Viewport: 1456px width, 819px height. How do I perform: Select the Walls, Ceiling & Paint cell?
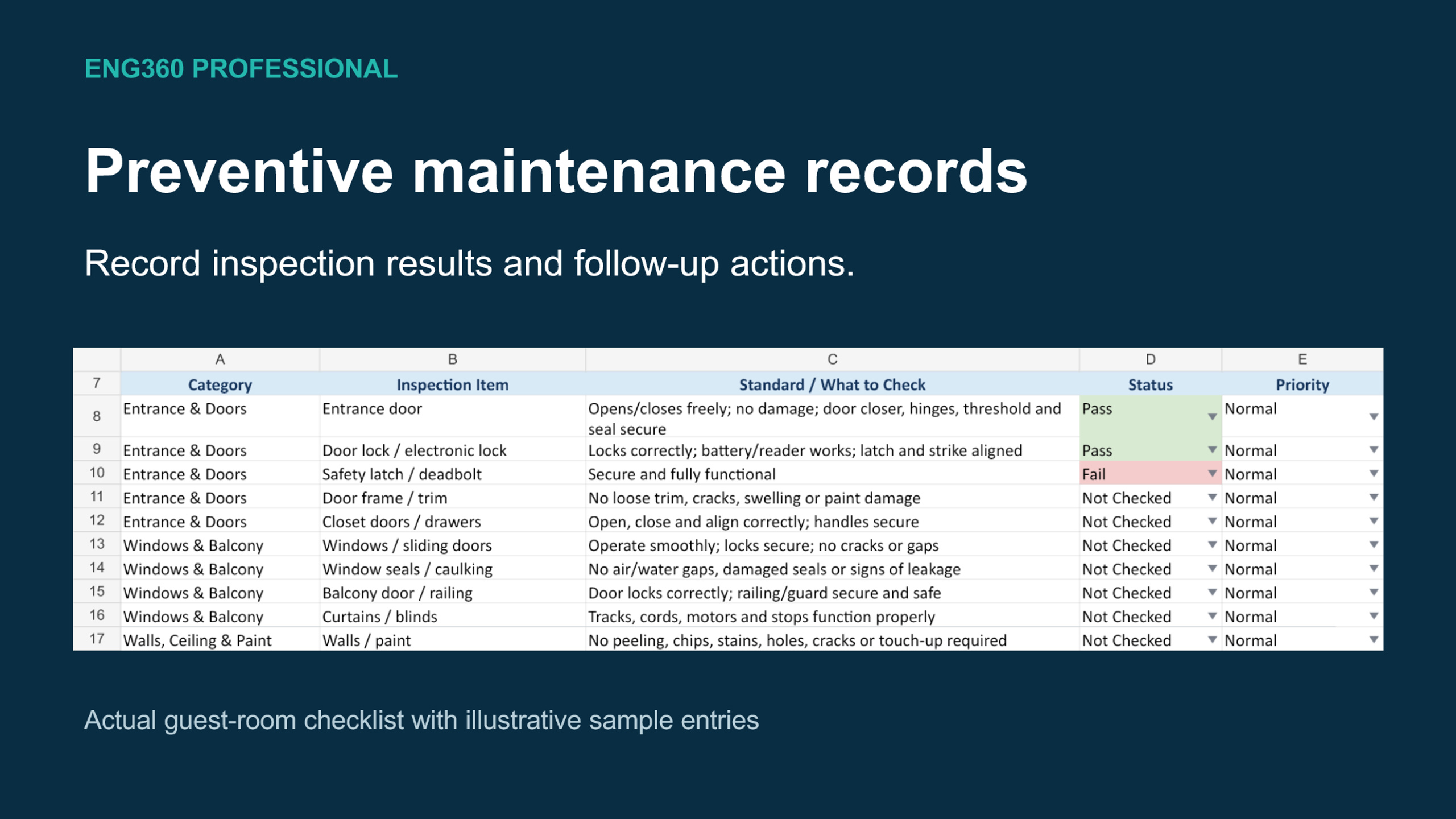[x=220, y=639]
